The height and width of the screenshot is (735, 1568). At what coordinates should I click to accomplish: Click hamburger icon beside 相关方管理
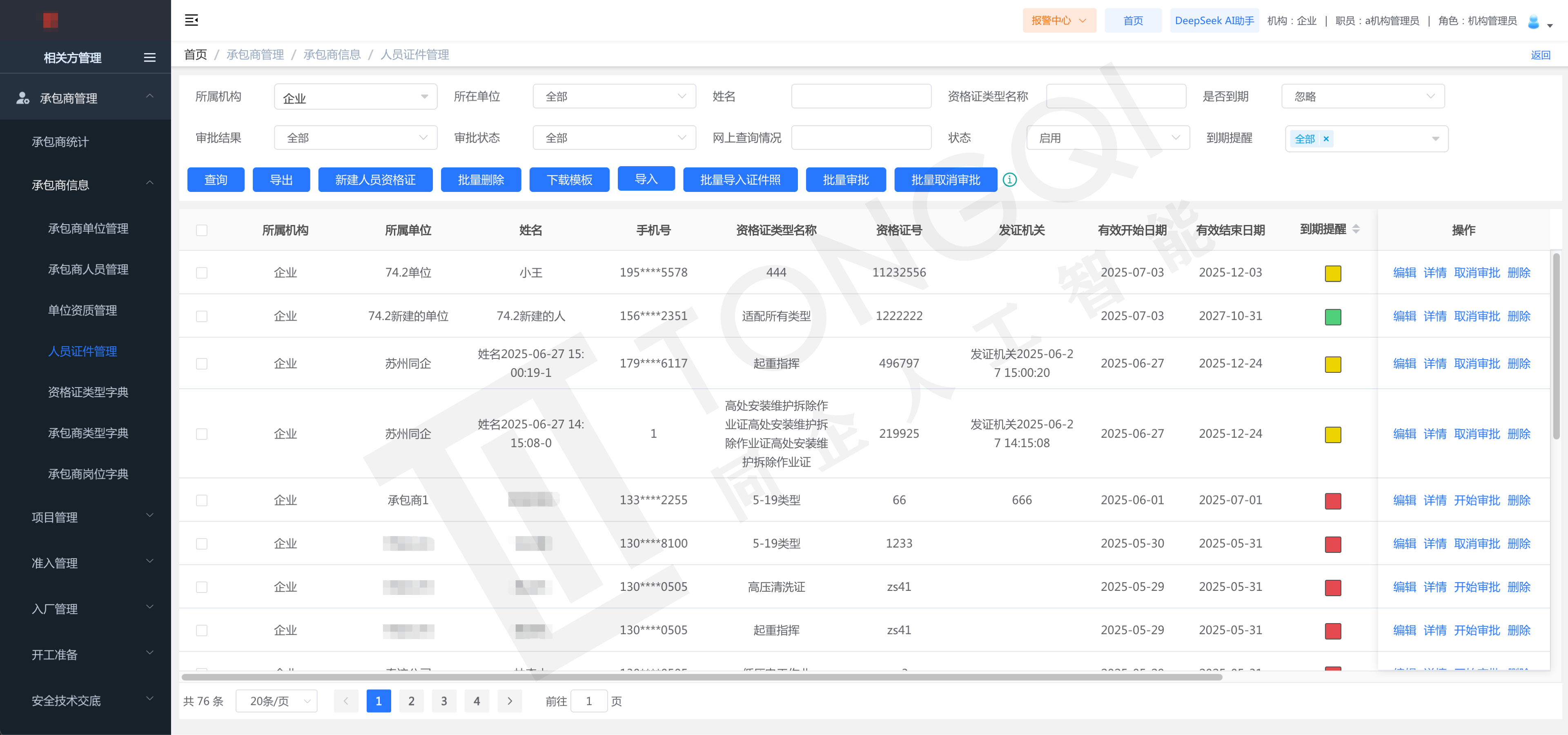click(x=150, y=58)
